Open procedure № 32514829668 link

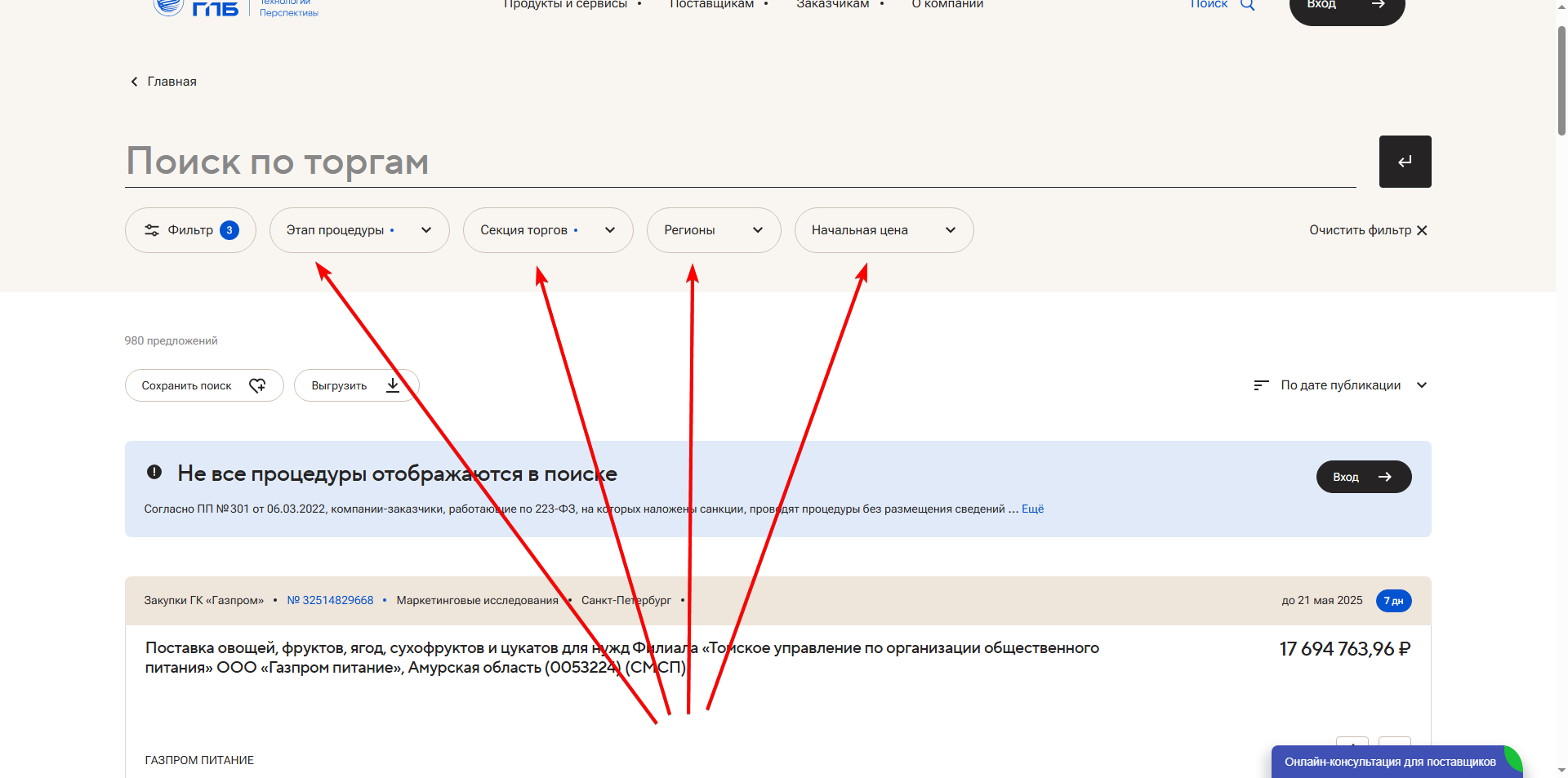(330, 600)
